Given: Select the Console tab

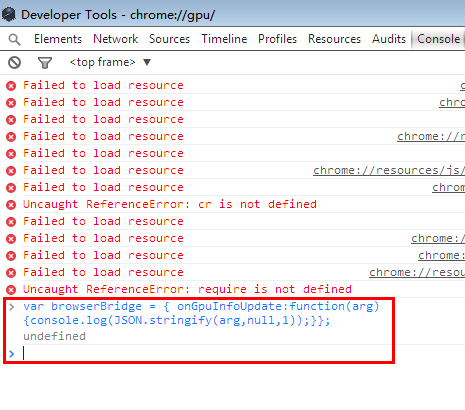Looking at the screenshot, I should (x=439, y=39).
